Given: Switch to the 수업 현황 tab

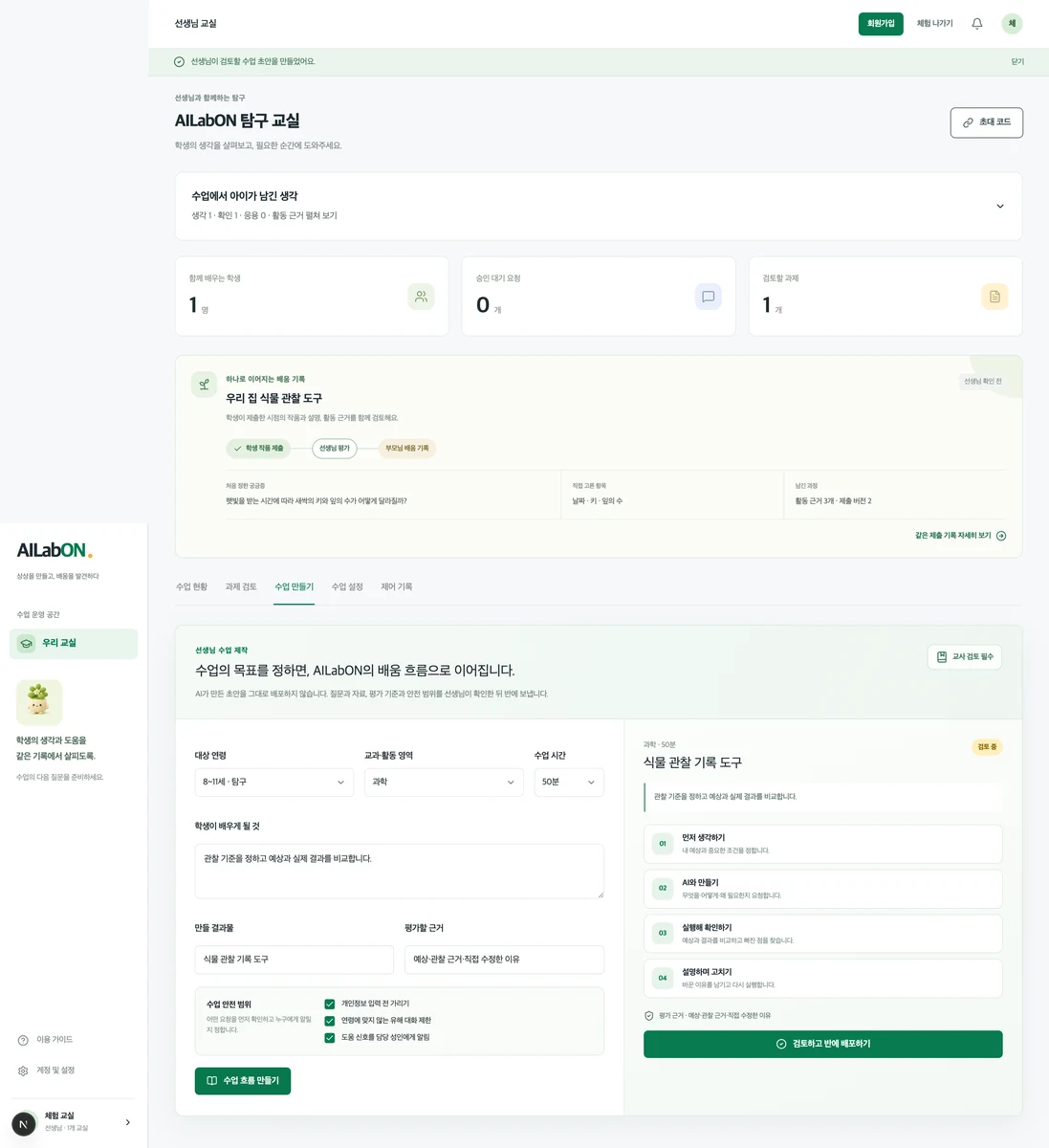Looking at the screenshot, I should [x=191, y=587].
